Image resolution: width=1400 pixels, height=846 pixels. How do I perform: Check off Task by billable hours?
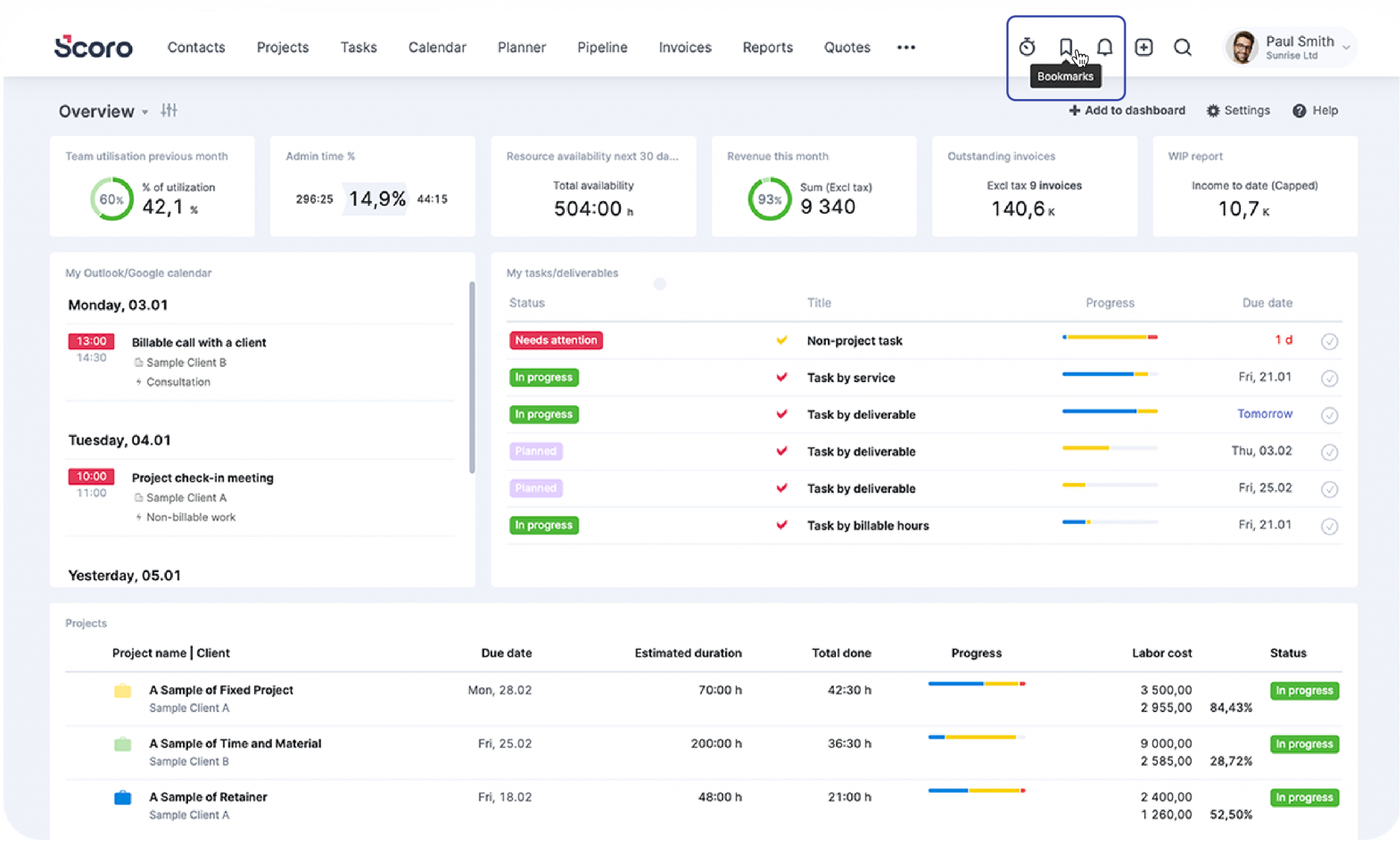point(1330,526)
